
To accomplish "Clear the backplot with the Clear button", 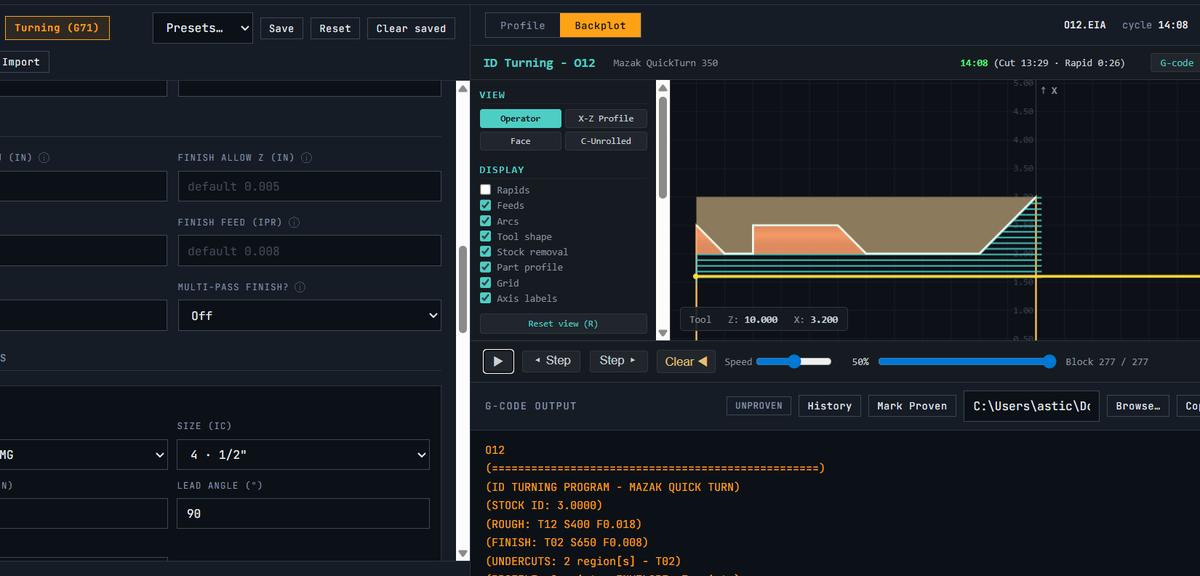I will point(686,361).
